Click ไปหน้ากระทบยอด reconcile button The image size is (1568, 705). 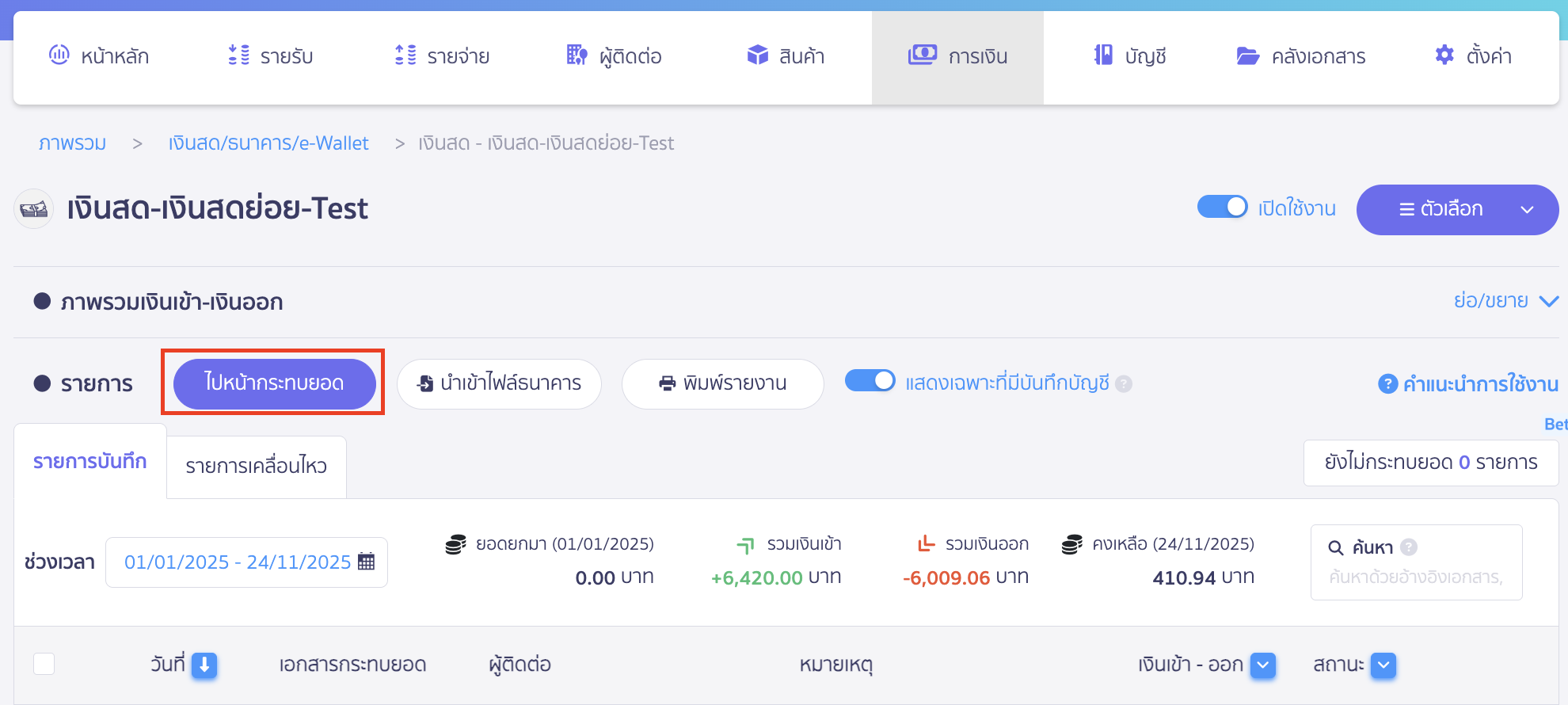(274, 383)
